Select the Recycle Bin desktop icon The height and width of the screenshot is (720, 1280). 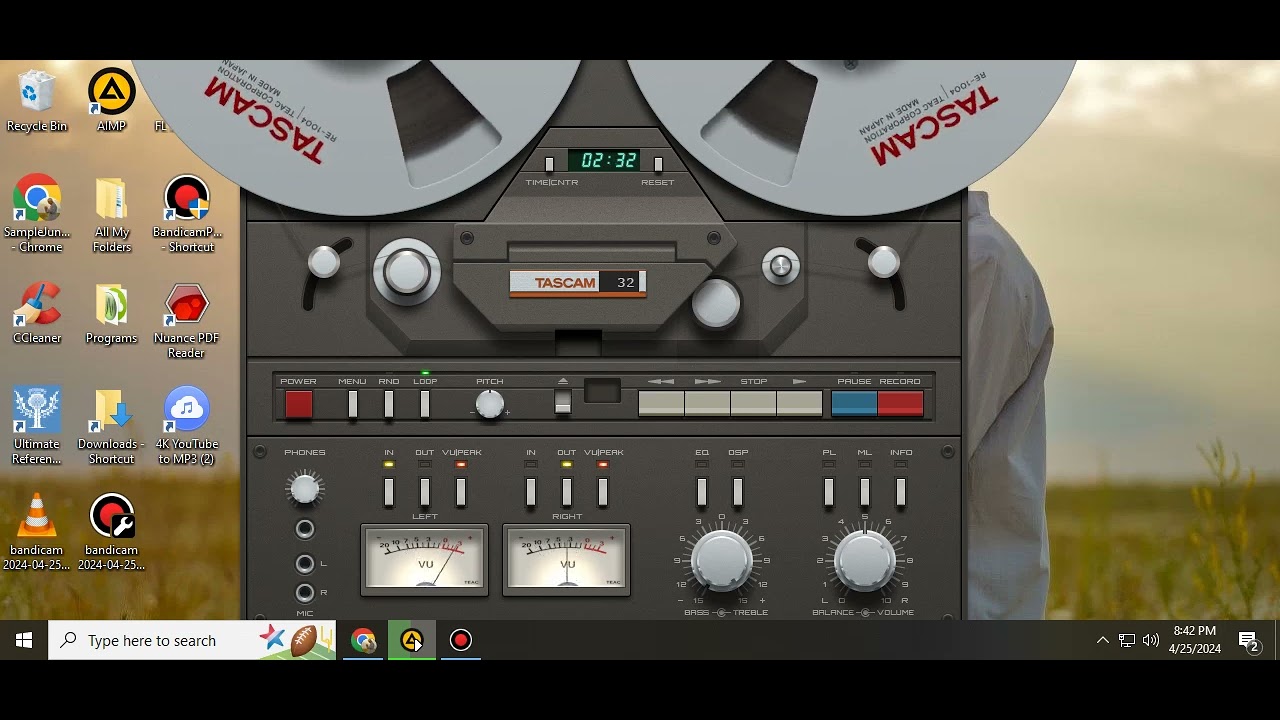37,101
